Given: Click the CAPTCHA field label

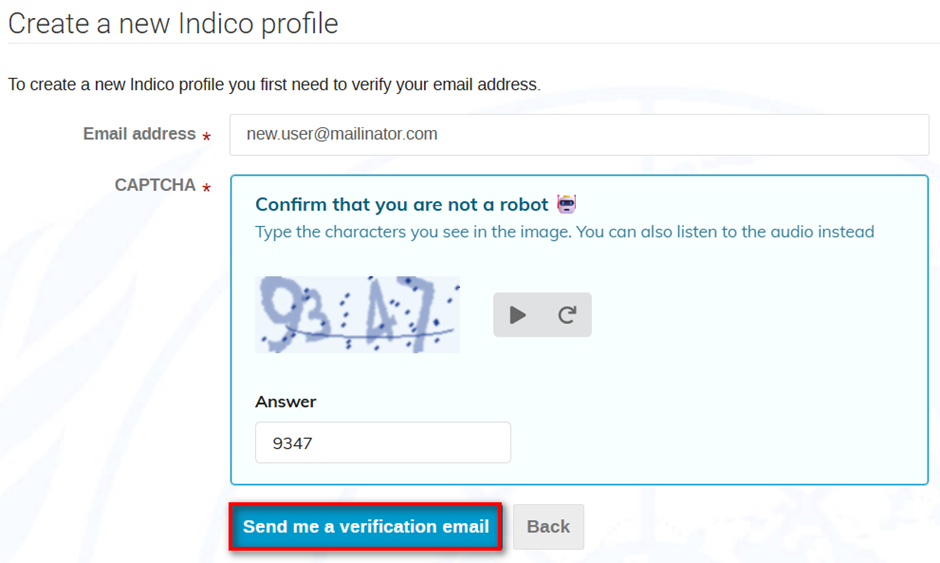Looking at the screenshot, I should click(155, 185).
